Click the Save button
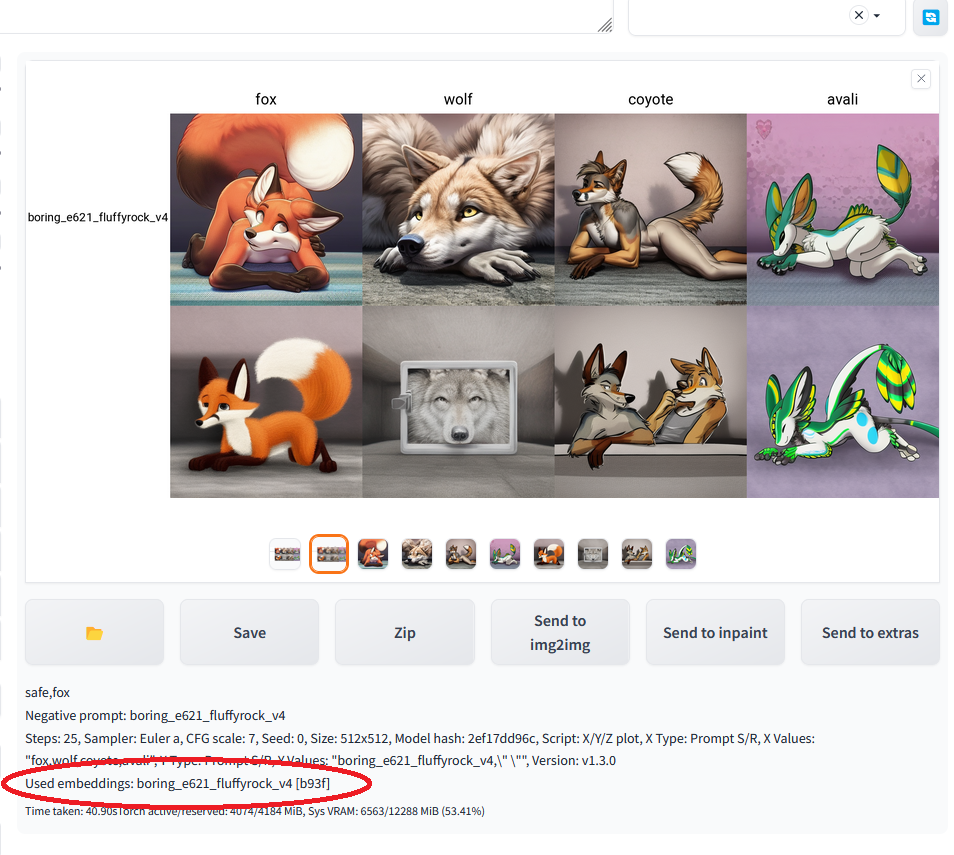This screenshot has height=855, width=954. [x=249, y=632]
